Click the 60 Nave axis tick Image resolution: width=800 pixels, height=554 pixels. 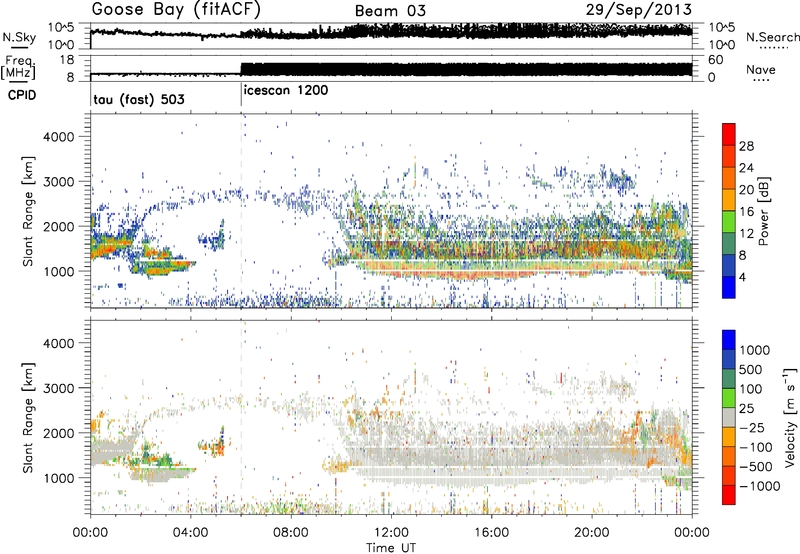coord(716,60)
